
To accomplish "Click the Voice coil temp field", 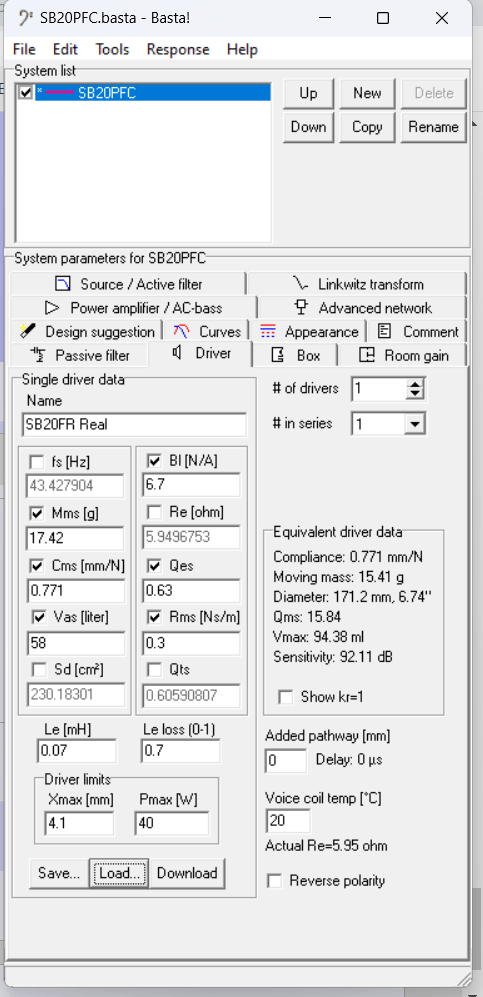I will point(289,821).
